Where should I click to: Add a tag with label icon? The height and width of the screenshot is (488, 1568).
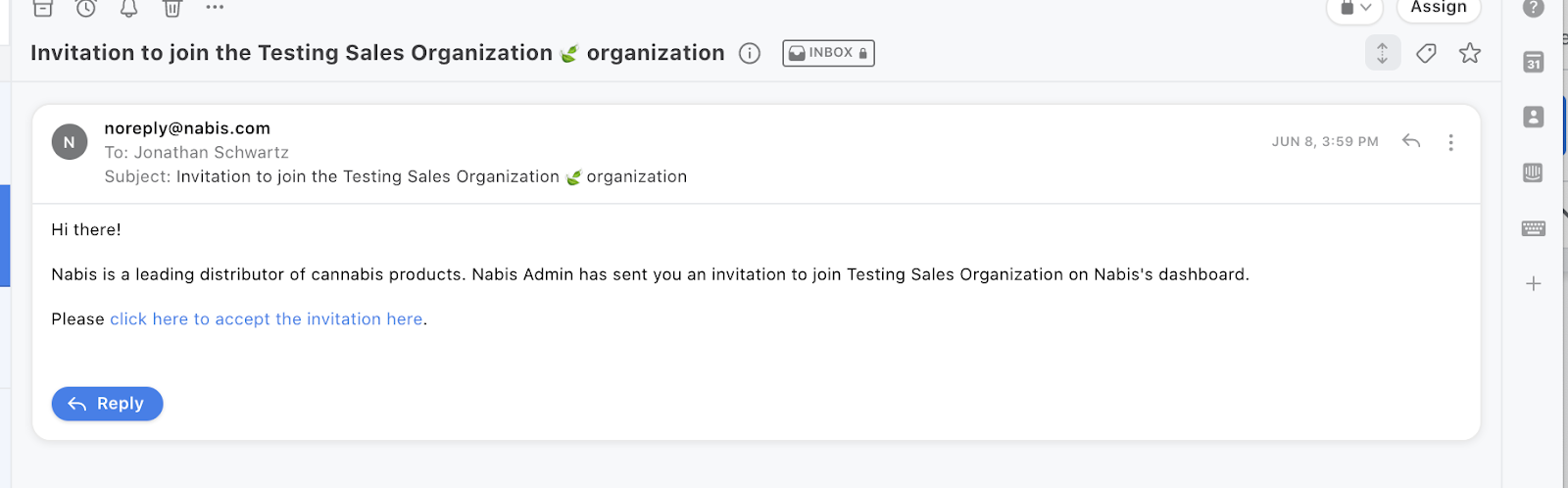pos(1426,53)
